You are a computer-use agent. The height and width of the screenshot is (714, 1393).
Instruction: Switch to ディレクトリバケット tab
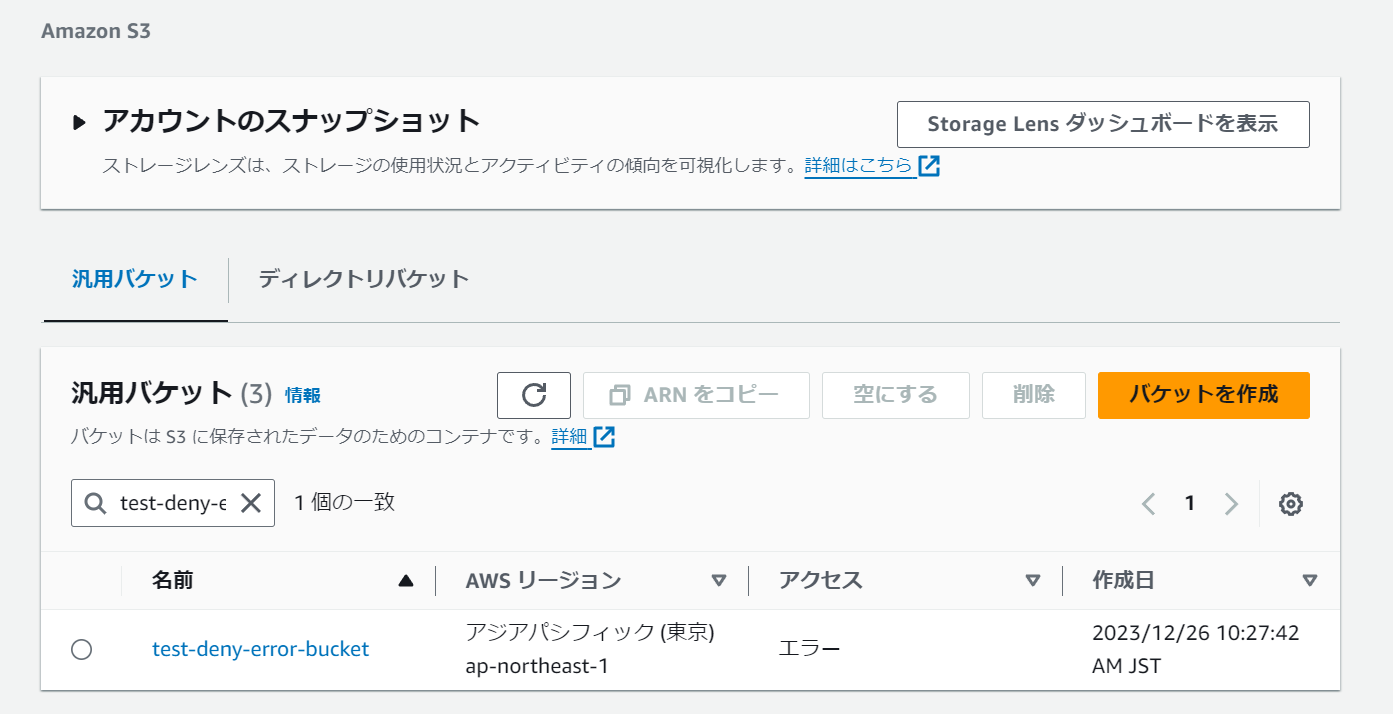tap(364, 279)
